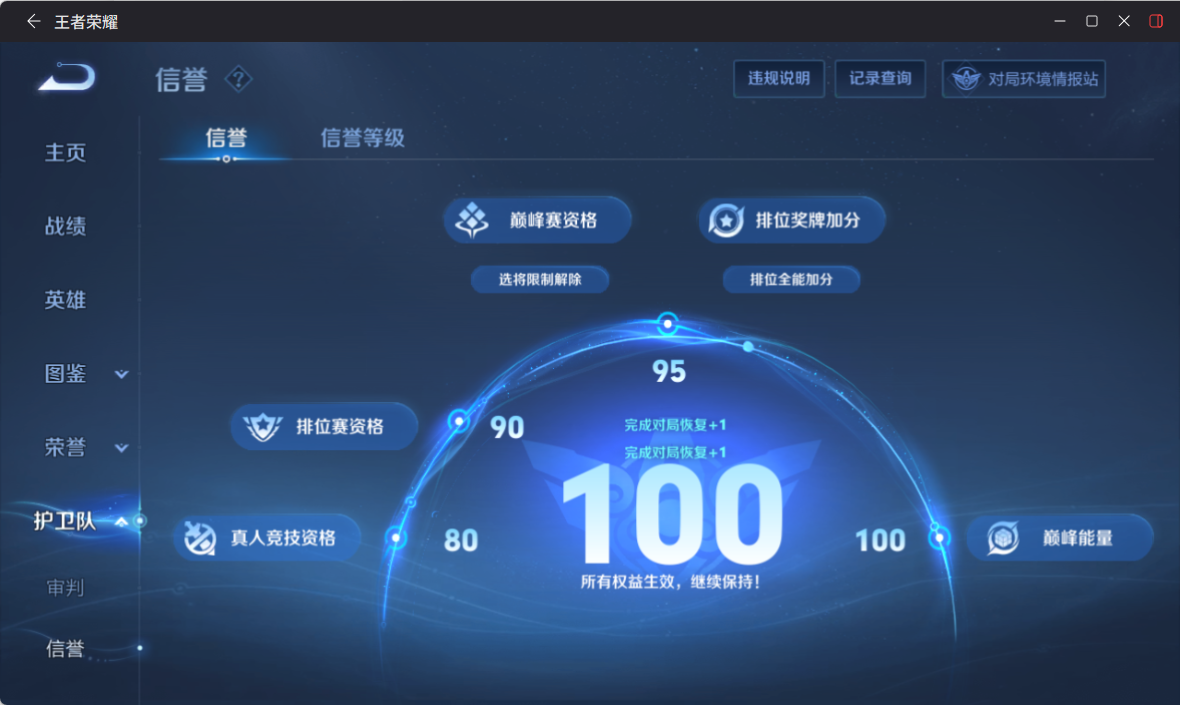This screenshot has width=1180, height=705.
Task: Open the 巅峰赛资格 diamond icon
Action: point(473,218)
